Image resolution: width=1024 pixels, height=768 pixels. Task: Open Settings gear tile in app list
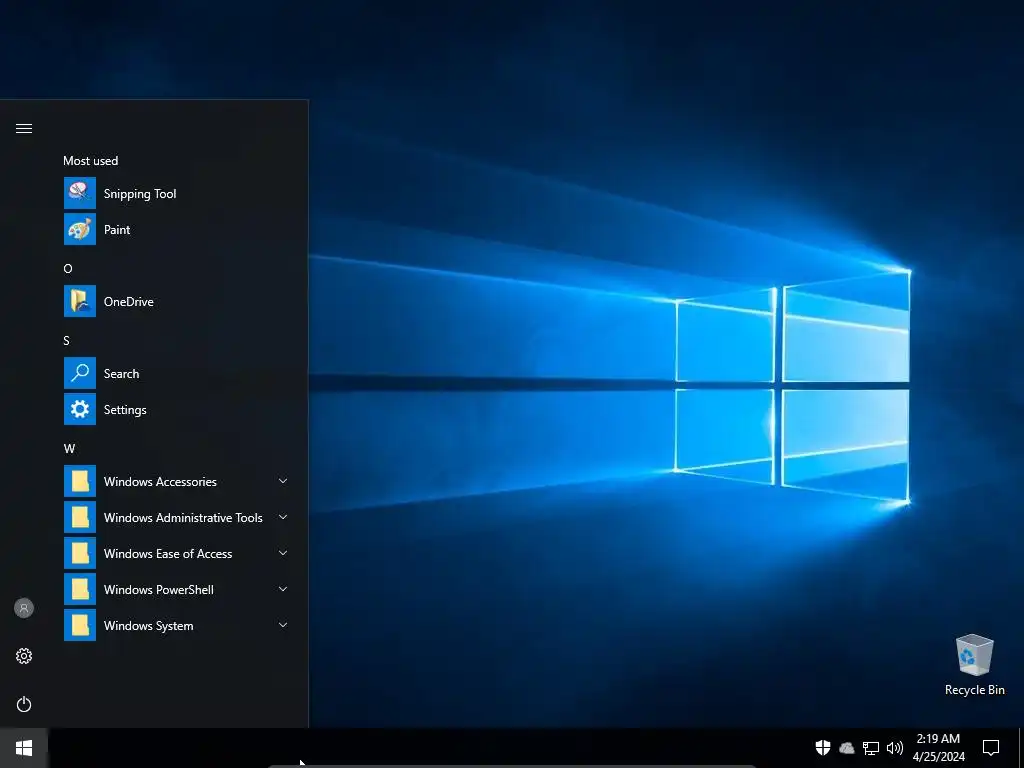coord(80,409)
